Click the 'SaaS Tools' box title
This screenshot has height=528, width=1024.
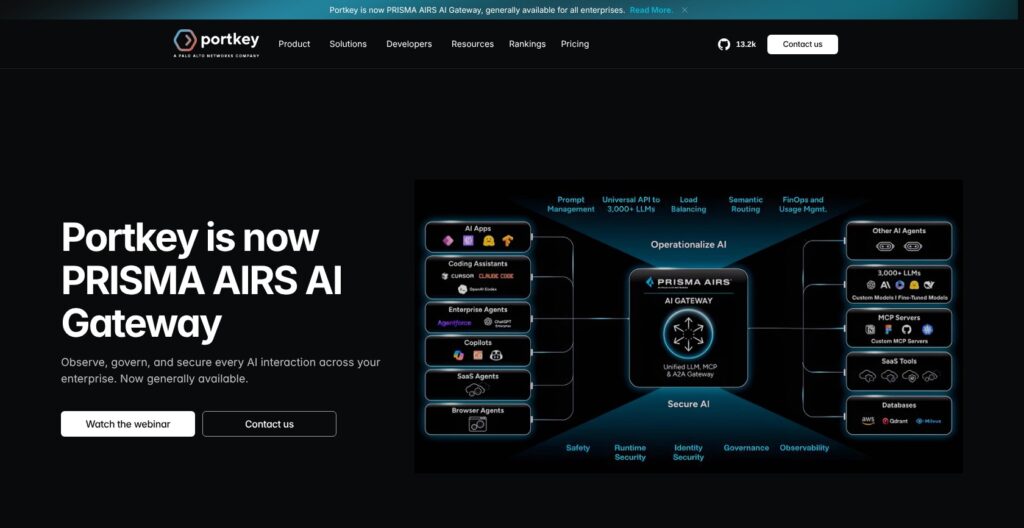pos(899,361)
